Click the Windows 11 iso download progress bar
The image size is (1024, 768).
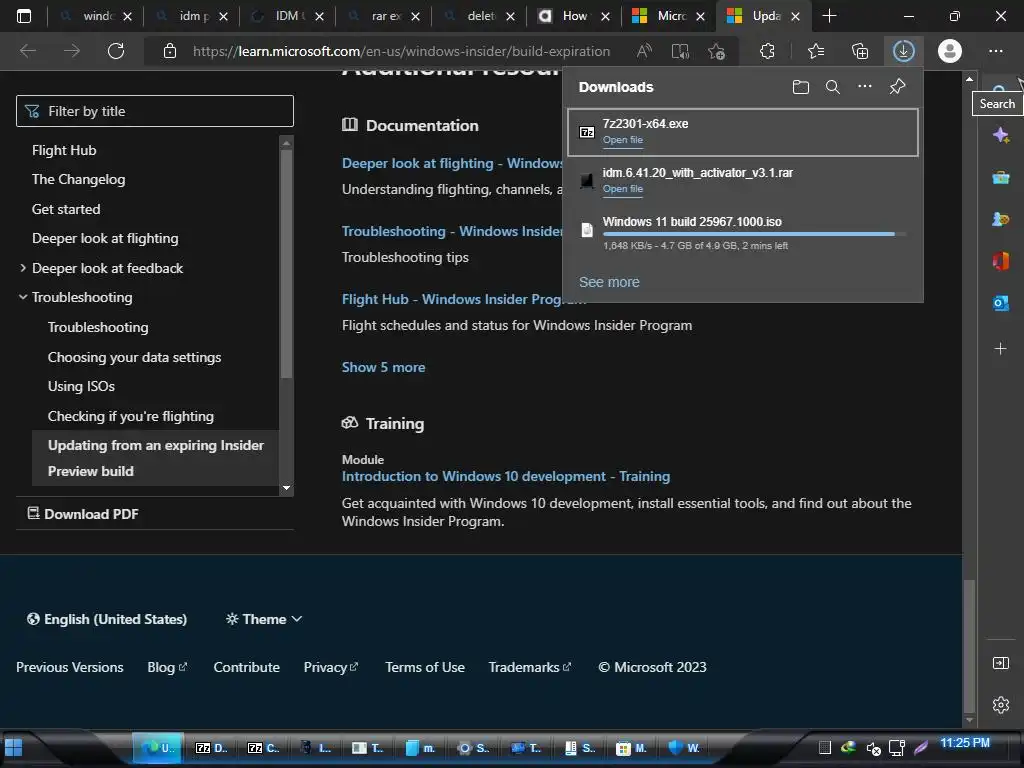(x=754, y=234)
